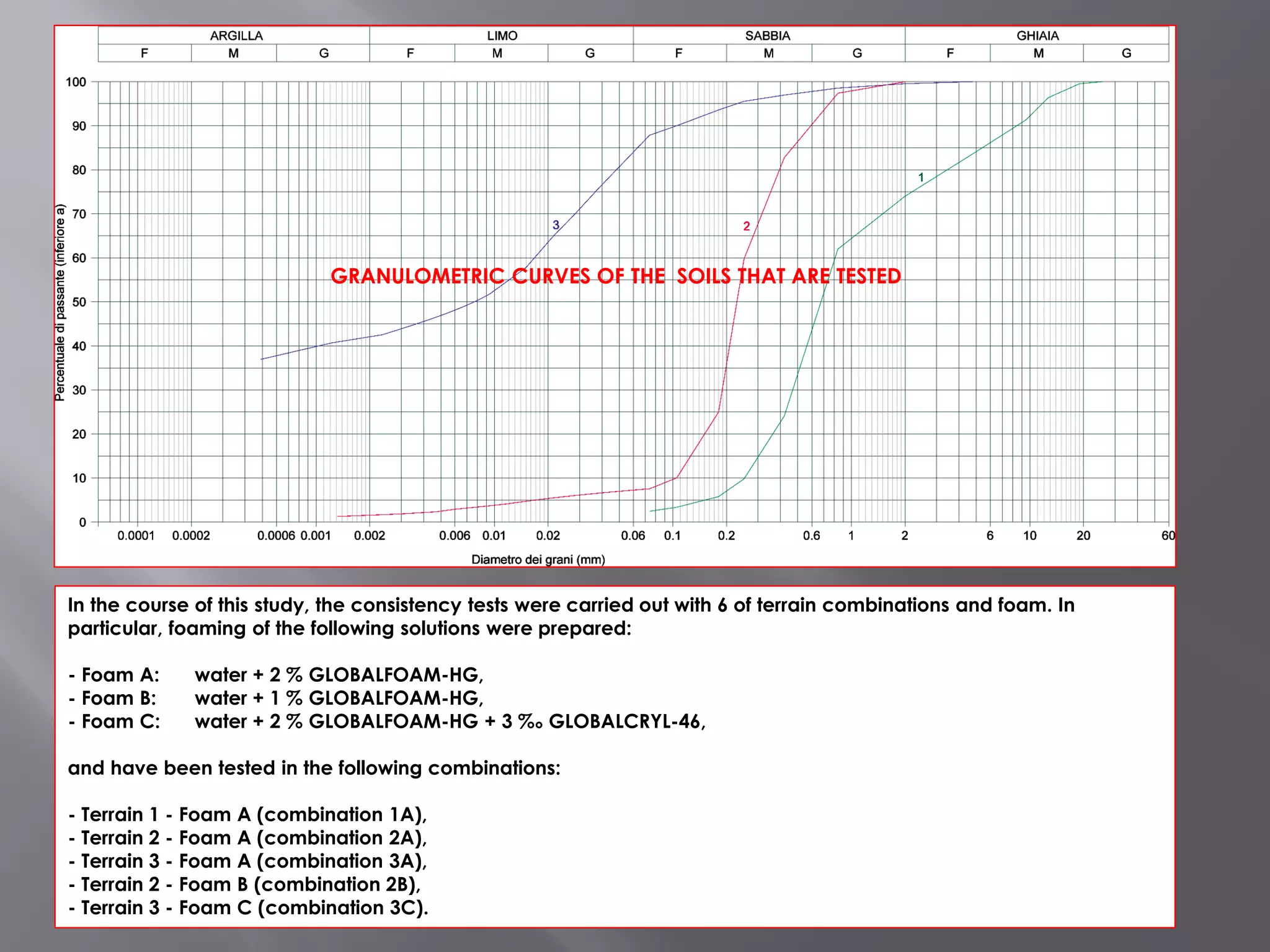Click the Terrain 2 - Foam B line

pos(244,884)
